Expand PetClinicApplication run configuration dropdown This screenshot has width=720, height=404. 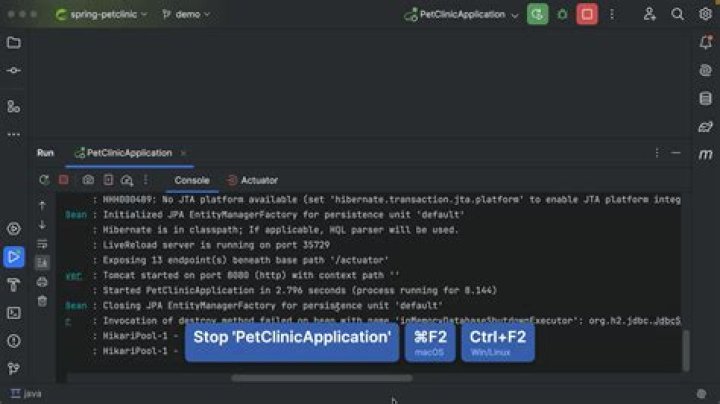461,15
